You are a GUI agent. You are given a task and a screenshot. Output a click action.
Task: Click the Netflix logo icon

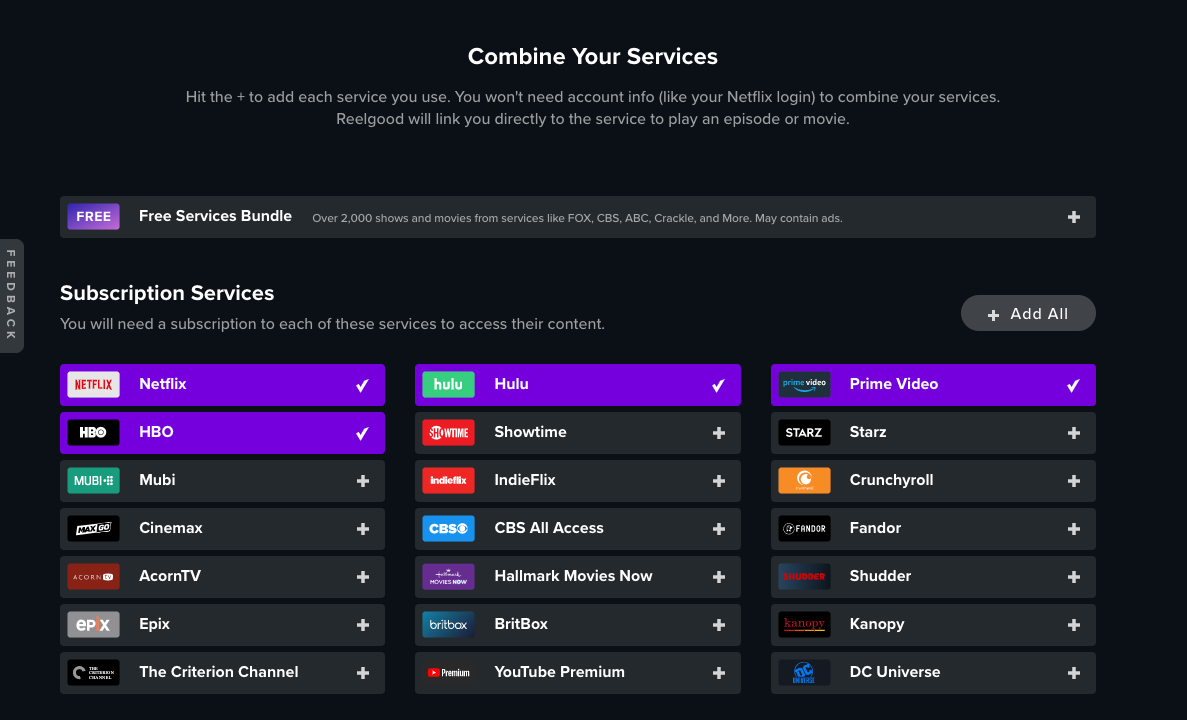click(93, 385)
